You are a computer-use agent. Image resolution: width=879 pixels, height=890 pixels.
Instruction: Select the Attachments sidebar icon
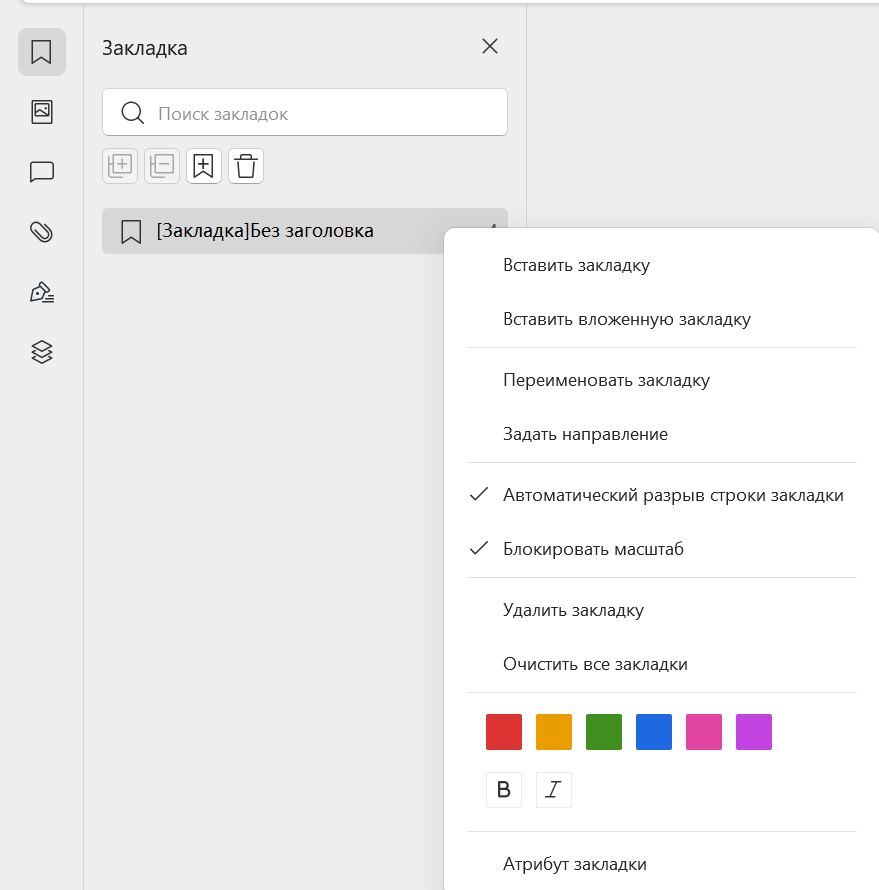pos(41,232)
